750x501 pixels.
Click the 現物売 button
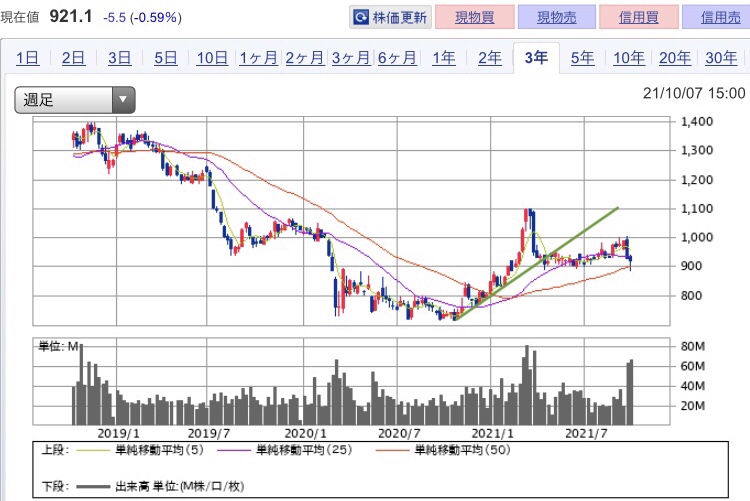(x=557, y=17)
